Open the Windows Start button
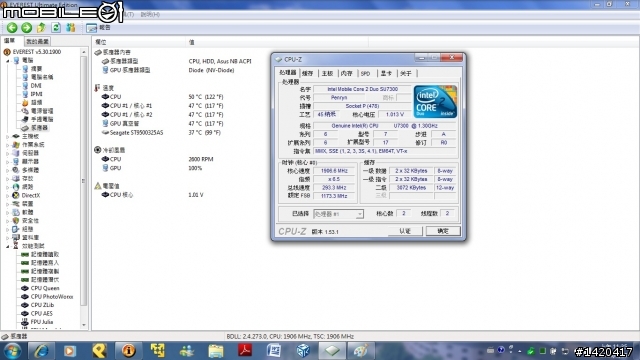 pos(11,351)
